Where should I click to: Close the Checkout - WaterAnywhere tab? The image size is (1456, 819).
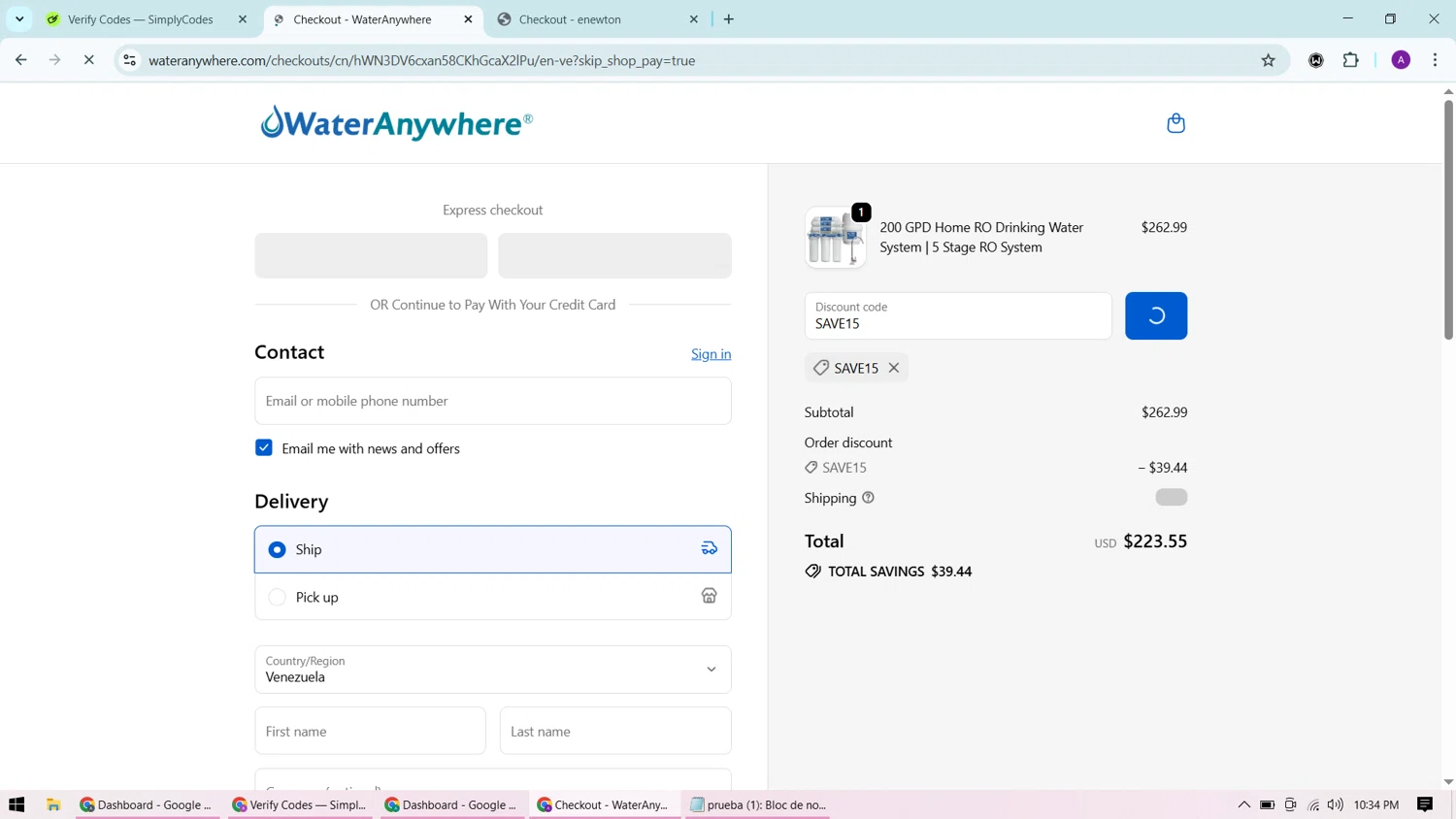[468, 19]
